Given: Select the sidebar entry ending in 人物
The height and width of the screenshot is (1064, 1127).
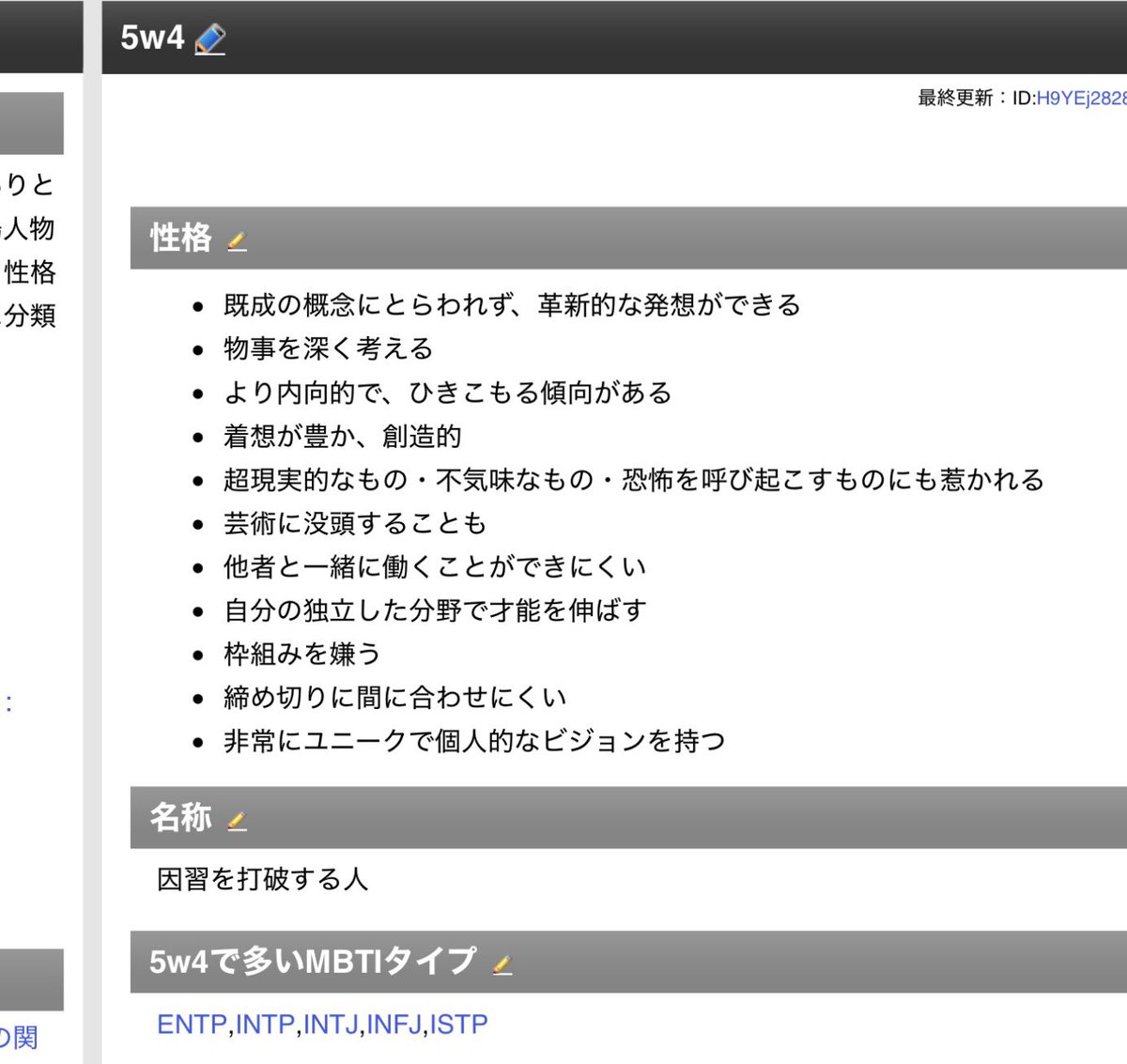Looking at the screenshot, I should (x=28, y=228).
